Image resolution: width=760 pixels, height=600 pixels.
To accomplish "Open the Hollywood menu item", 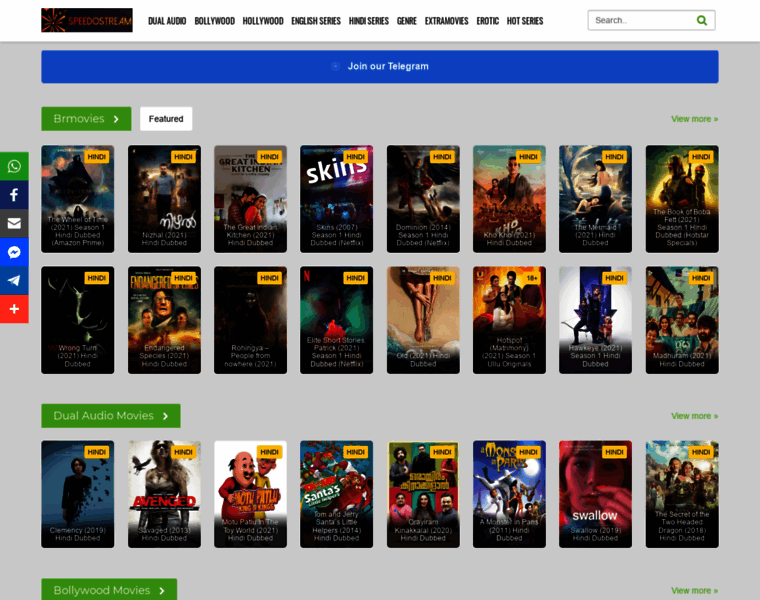I will pyautogui.click(x=263, y=21).
